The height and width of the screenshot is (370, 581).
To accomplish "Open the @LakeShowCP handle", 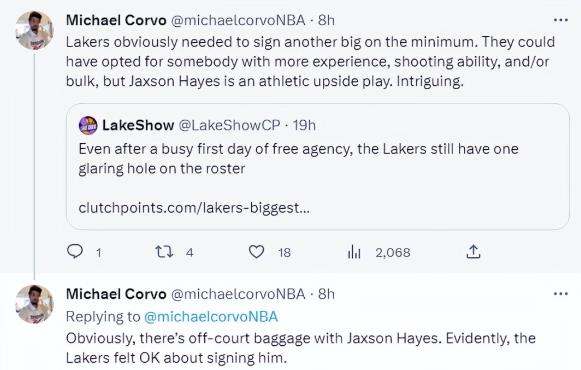I will point(229,125).
